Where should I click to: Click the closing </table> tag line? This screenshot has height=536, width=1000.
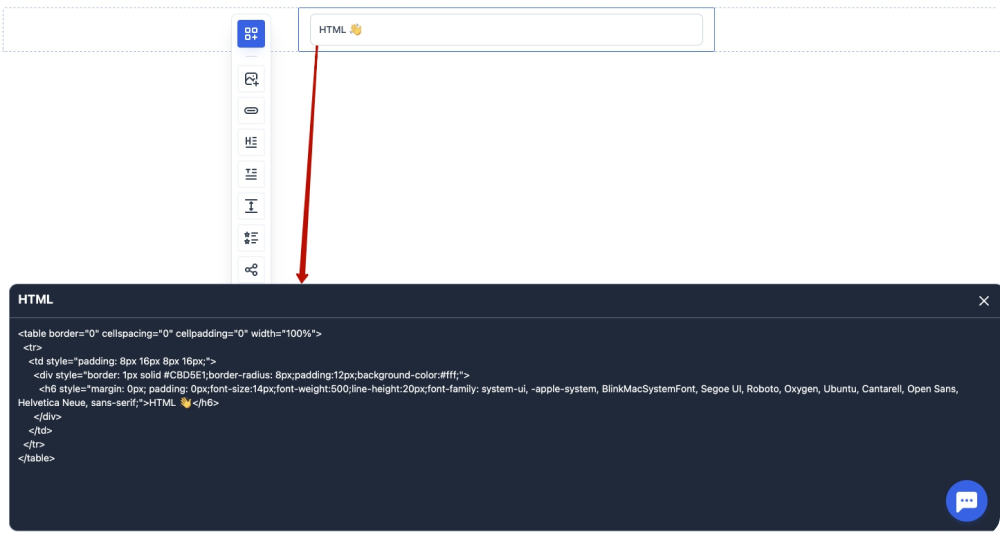coord(36,458)
